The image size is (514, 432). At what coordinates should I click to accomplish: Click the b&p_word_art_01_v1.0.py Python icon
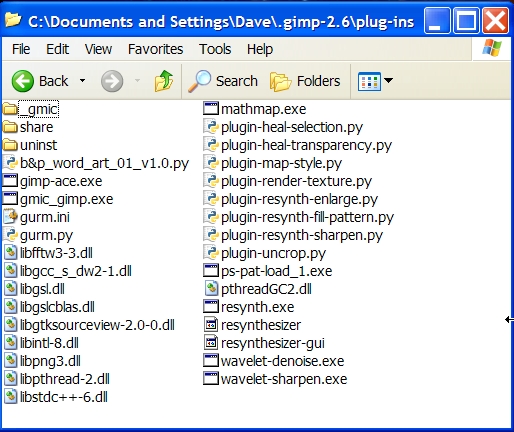10,163
